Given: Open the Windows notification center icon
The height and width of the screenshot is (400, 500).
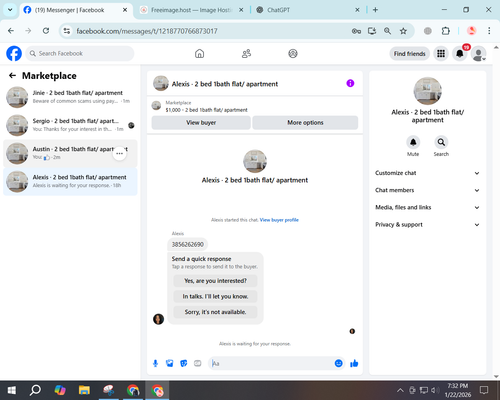Looking at the screenshot, I should [x=484, y=390].
